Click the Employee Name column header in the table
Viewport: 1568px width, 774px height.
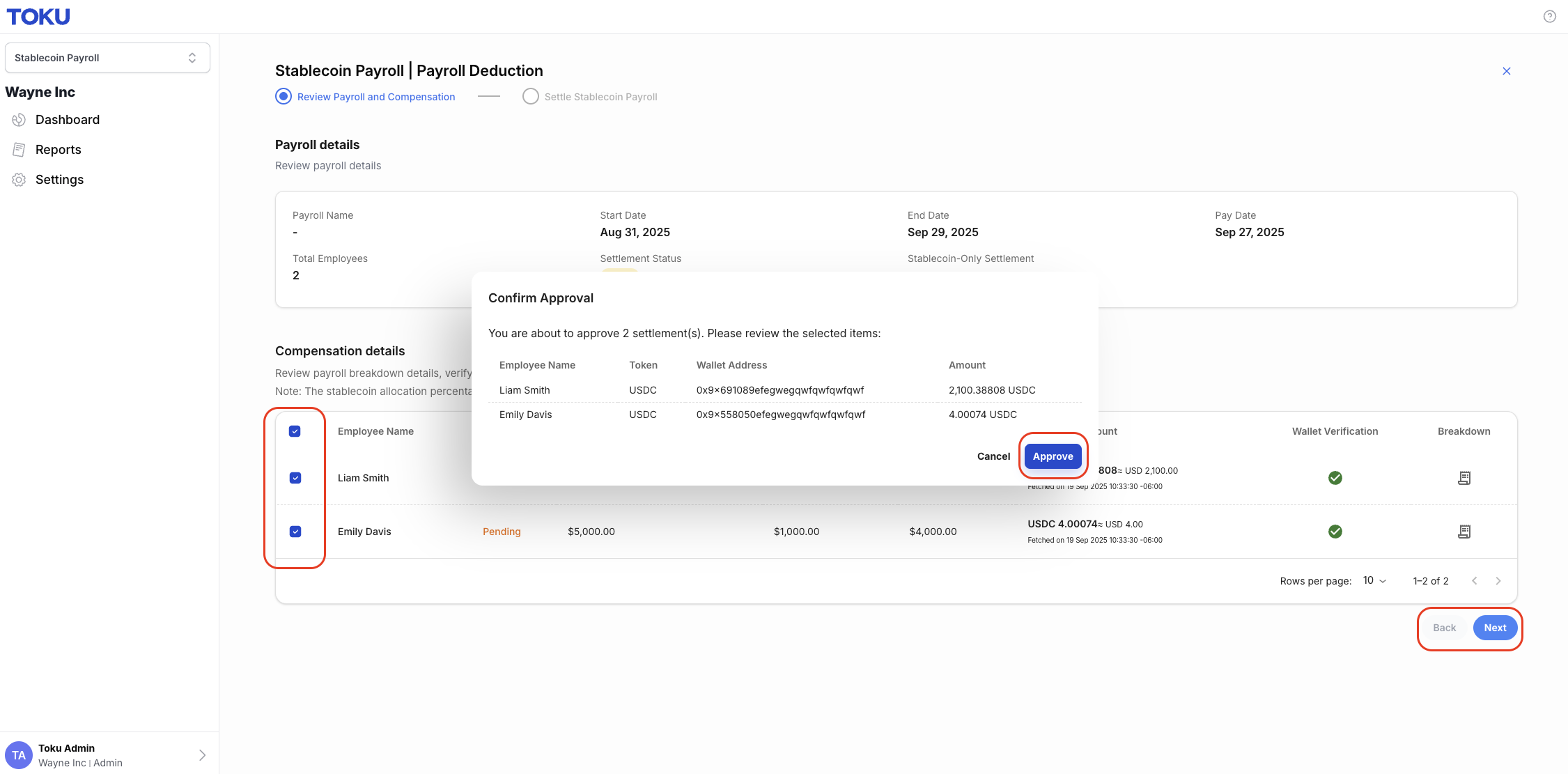click(x=375, y=431)
